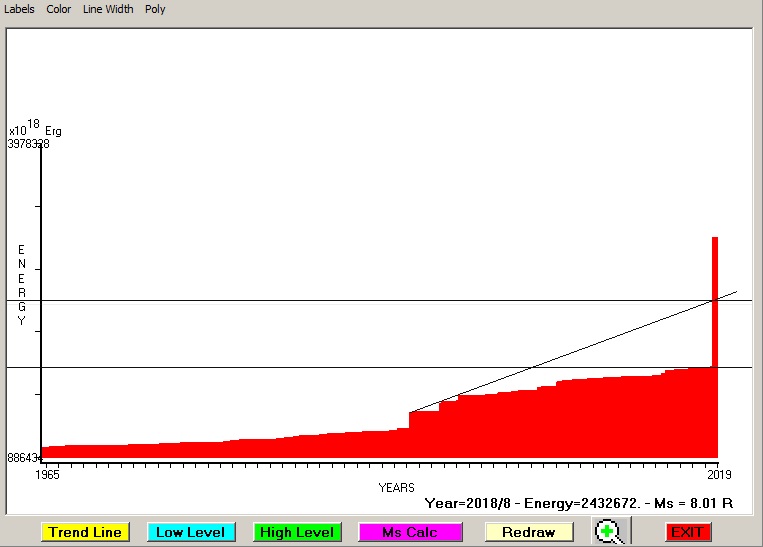Open the Line Width menu
The width and height of the screenshot is (763, 547).
(x=108, y=9)
